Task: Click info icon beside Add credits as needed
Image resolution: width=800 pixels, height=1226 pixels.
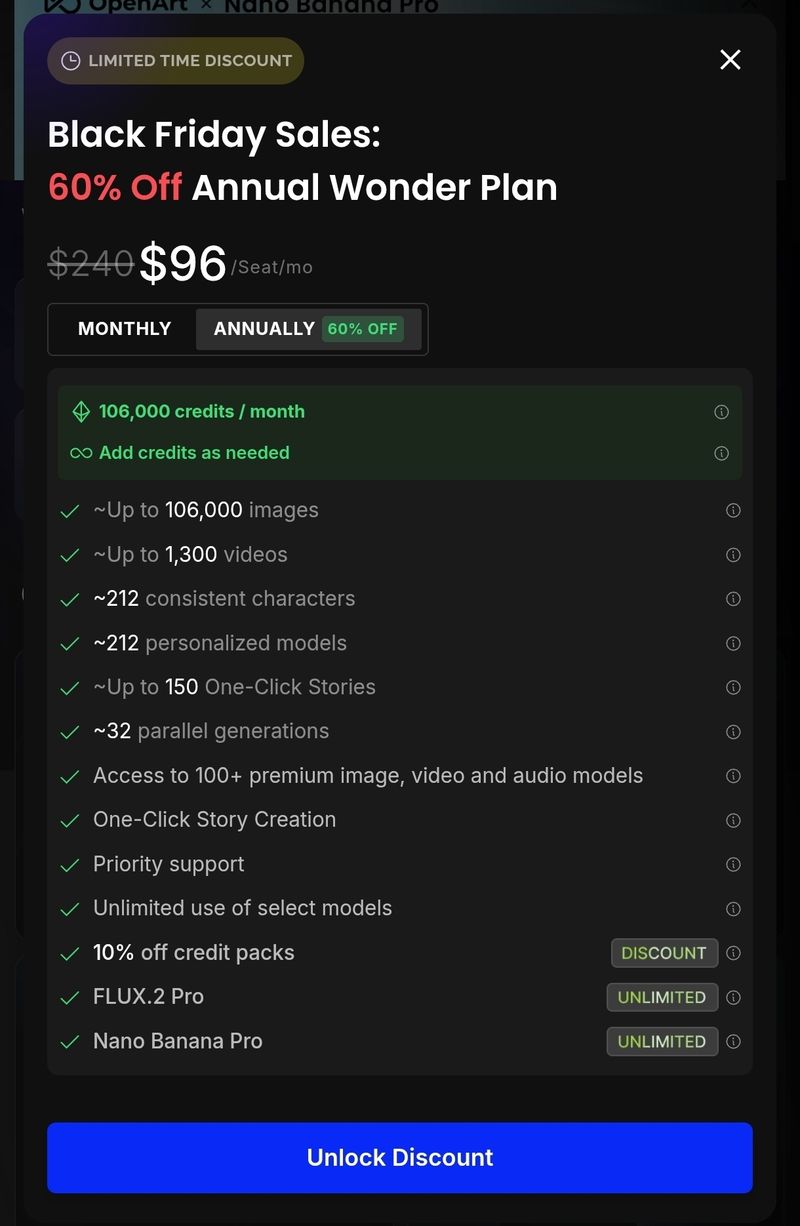Action: (721, 453)
